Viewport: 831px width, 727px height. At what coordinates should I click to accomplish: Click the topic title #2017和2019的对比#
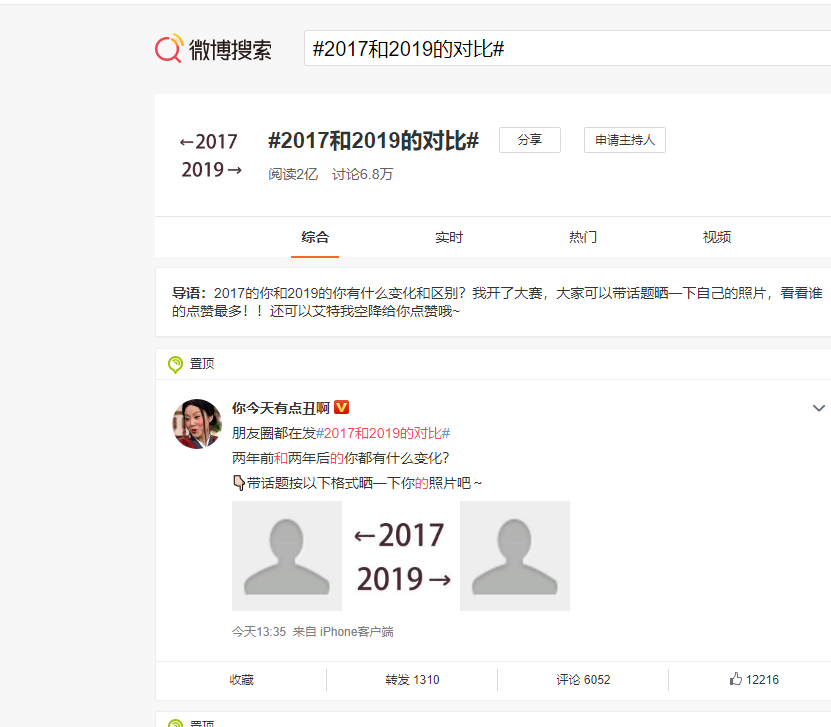pos(374,140)
